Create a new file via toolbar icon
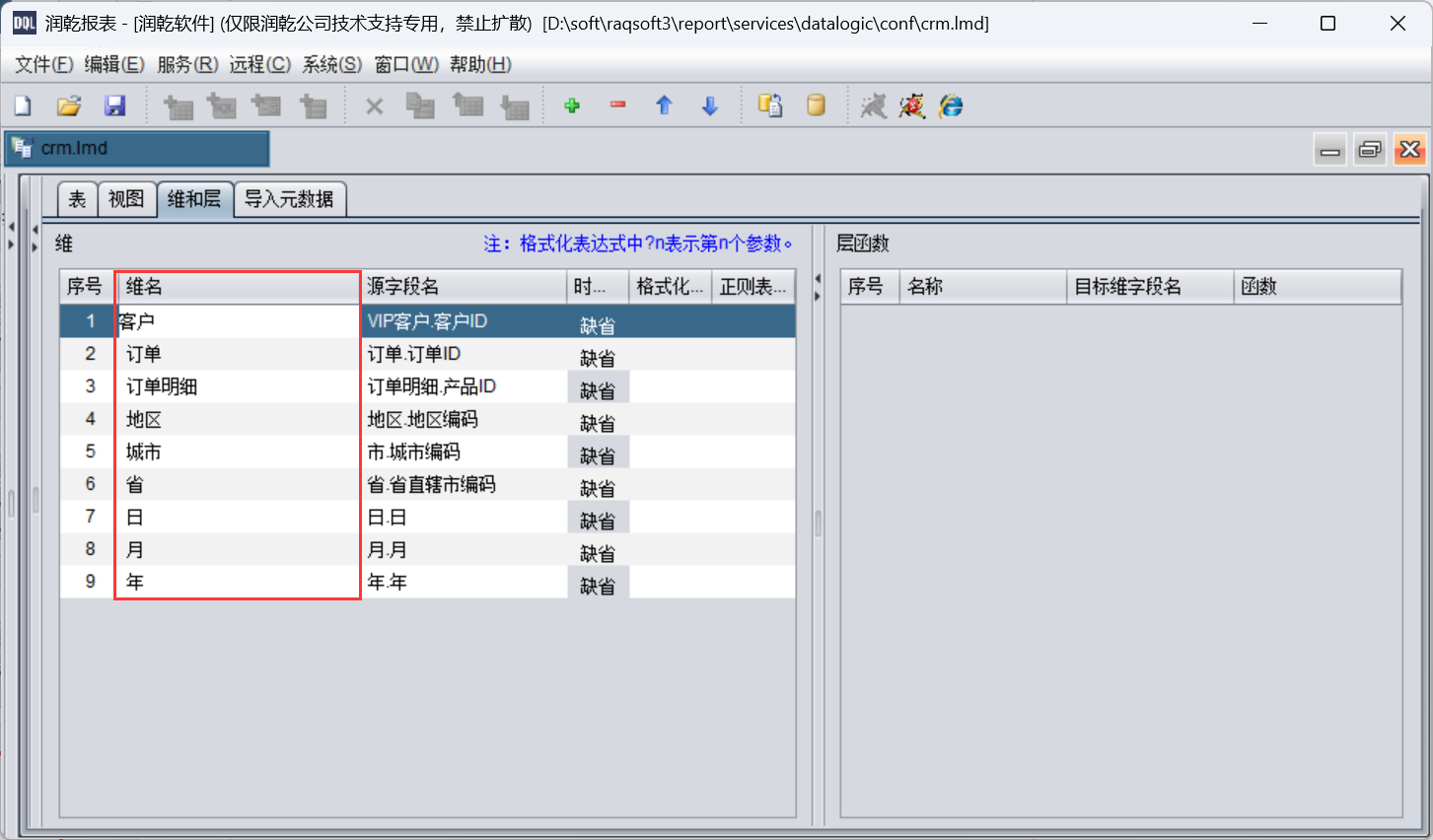 pyautogui.click(x=23, y=105)
